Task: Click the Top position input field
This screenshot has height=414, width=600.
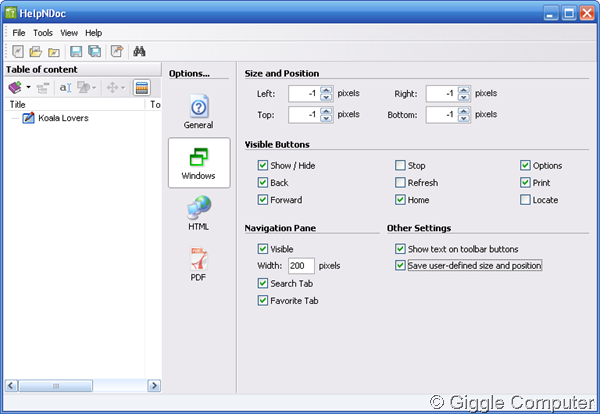Action: point(304,114)
